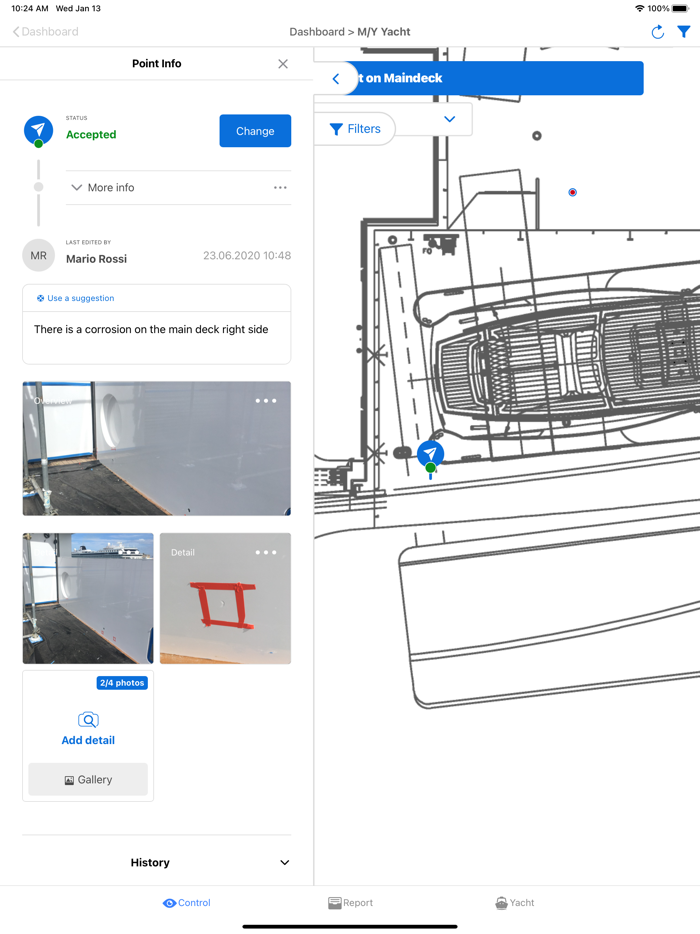Expand the filters dropdown chevron
The height and width of the screenshot is (934, 700).
[x=450, y=119]
